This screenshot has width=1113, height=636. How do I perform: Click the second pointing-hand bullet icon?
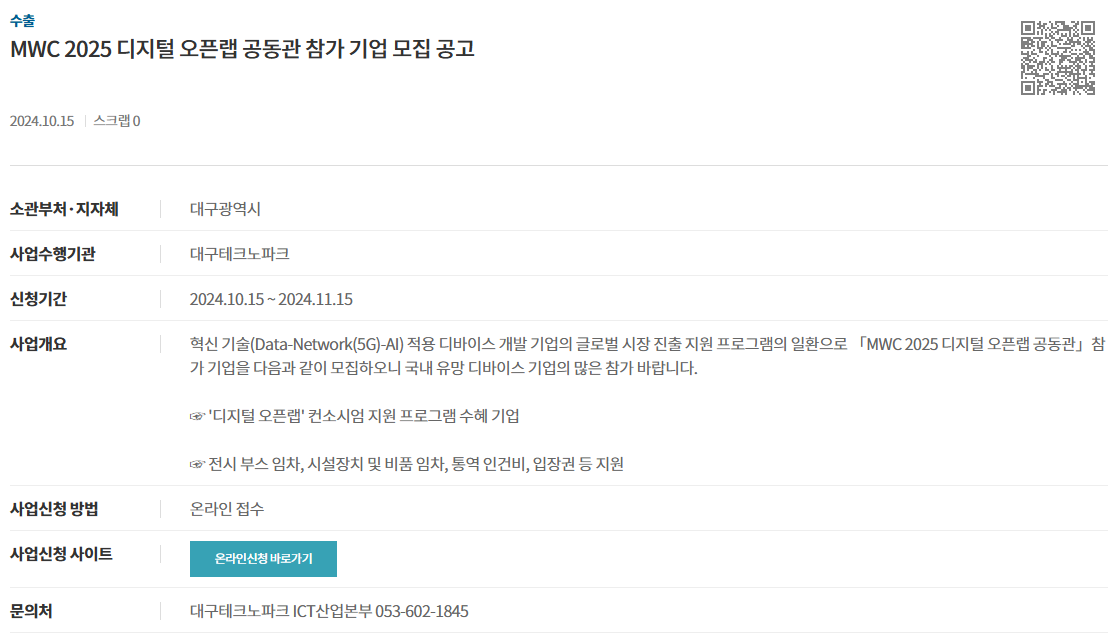pyautogui.click(x=197, y=464)
